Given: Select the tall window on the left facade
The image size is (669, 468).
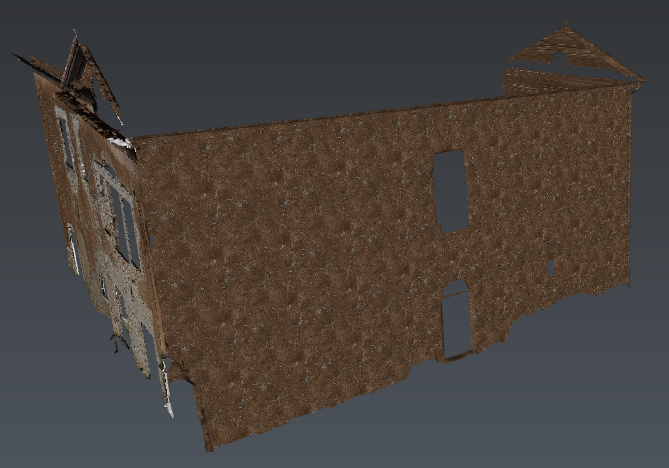Looking at the screenshot, I should (x=127, y=230).
